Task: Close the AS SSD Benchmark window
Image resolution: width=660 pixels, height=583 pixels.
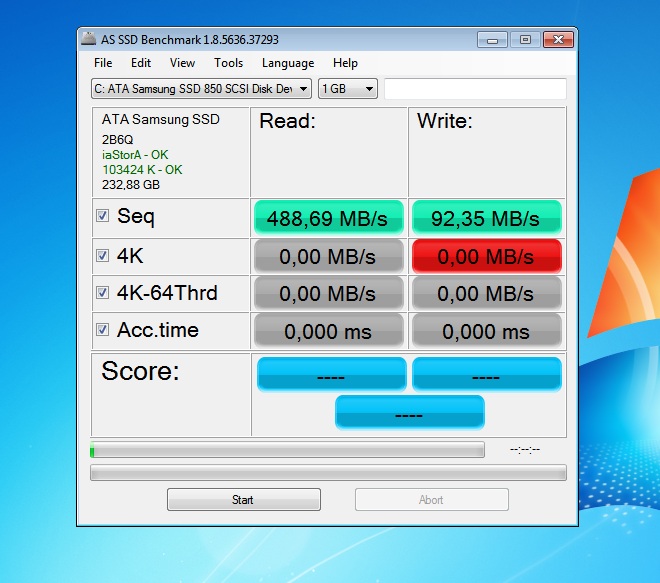Action: tap(558, 40)
